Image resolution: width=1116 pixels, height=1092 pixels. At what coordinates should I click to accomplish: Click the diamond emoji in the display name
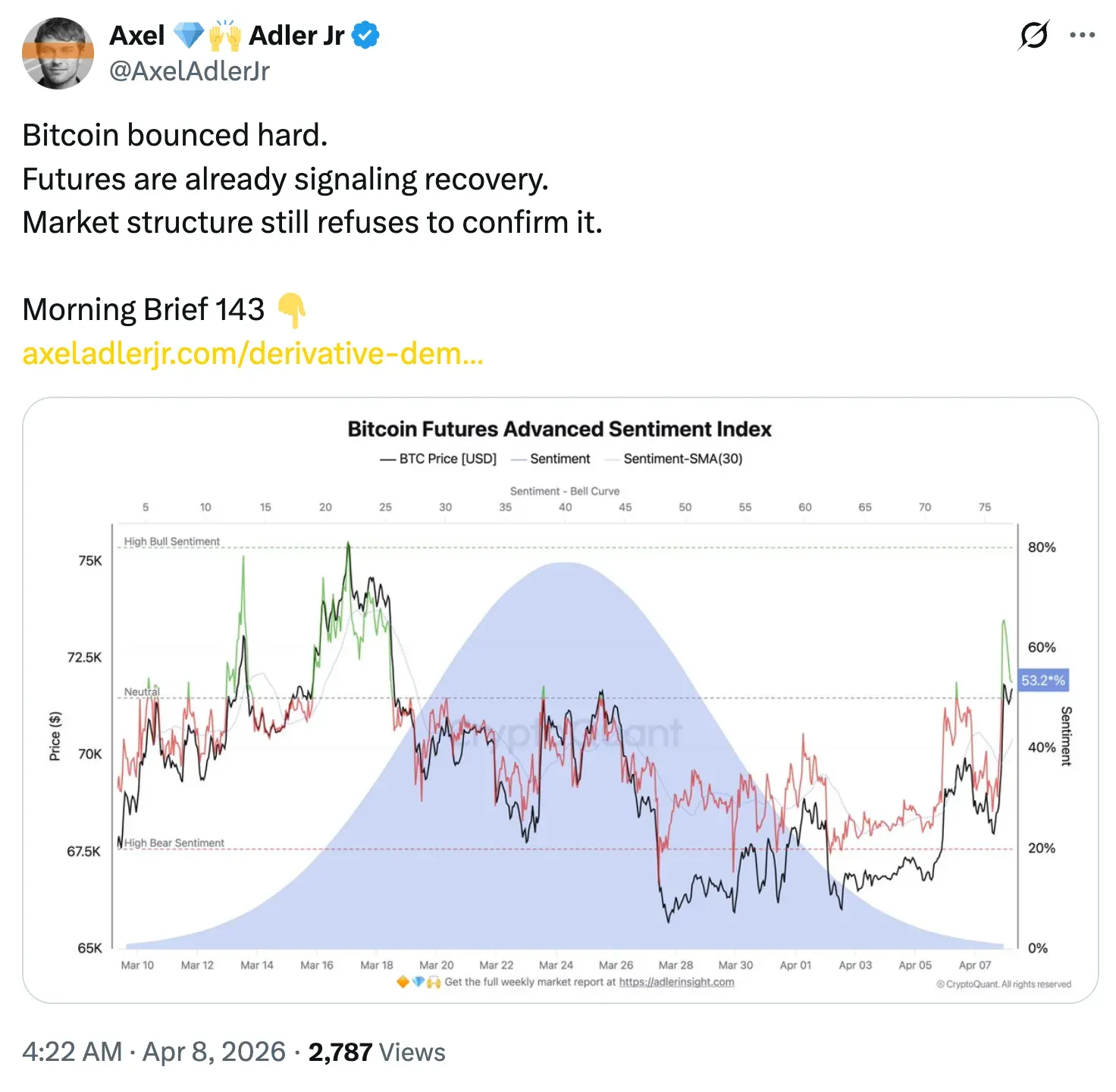(188, 35)
